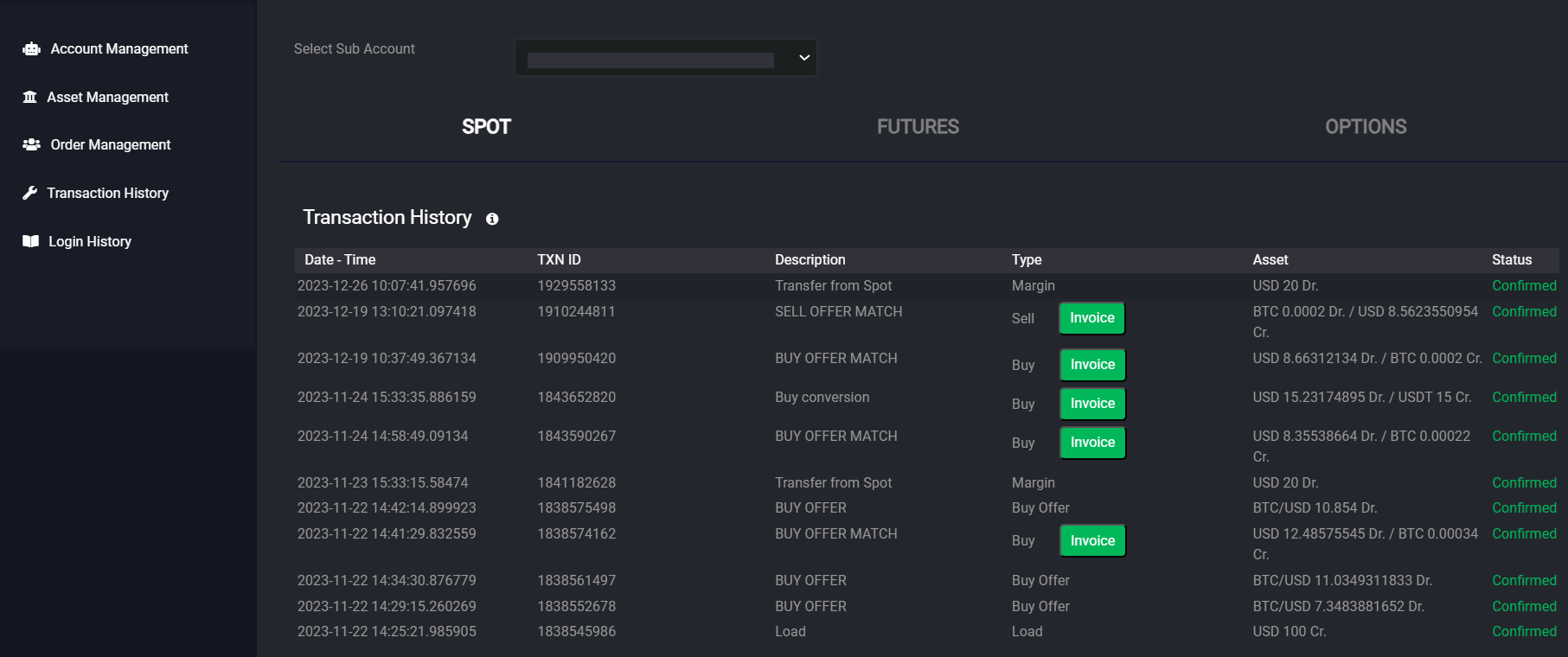Expand the Select Sub Account dropdown
This screenshot has height=657, width=1568.
click(666, 58)
